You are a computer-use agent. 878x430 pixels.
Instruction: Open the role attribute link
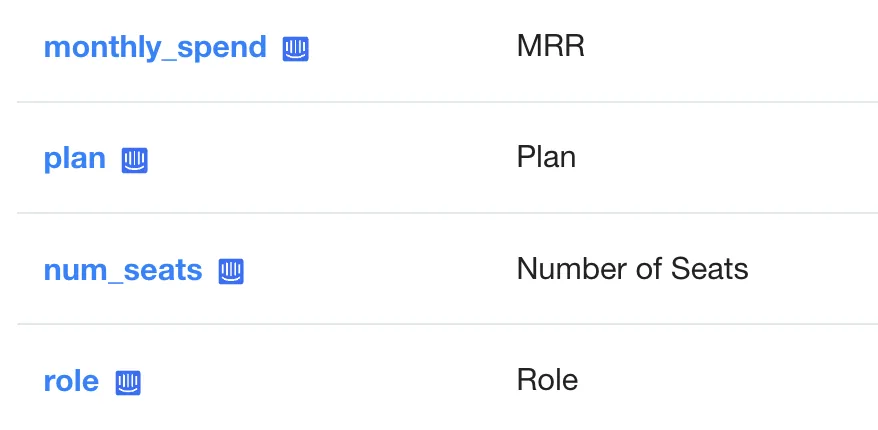[x=71, y=381]
